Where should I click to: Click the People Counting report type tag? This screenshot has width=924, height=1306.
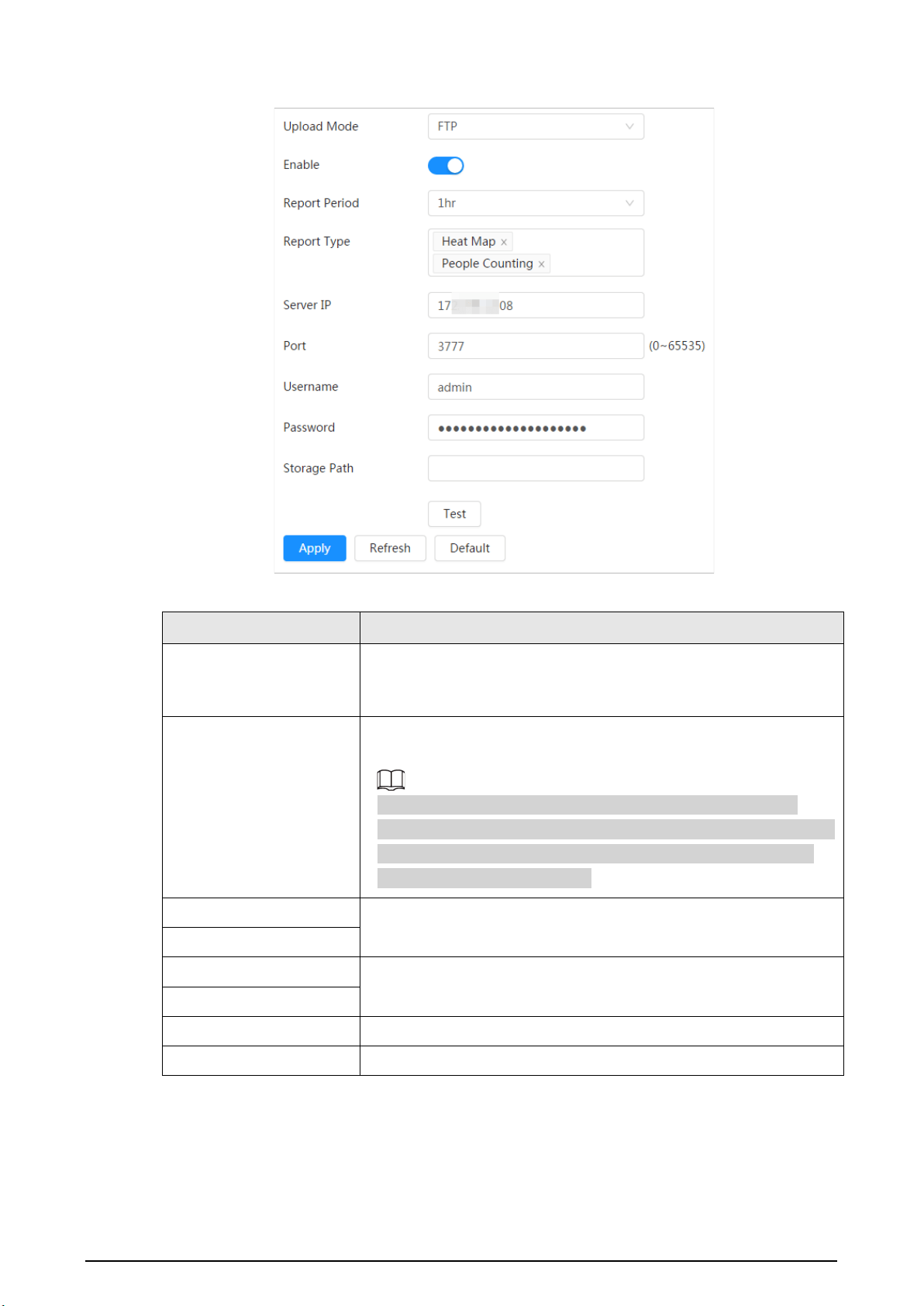(491, 264)
